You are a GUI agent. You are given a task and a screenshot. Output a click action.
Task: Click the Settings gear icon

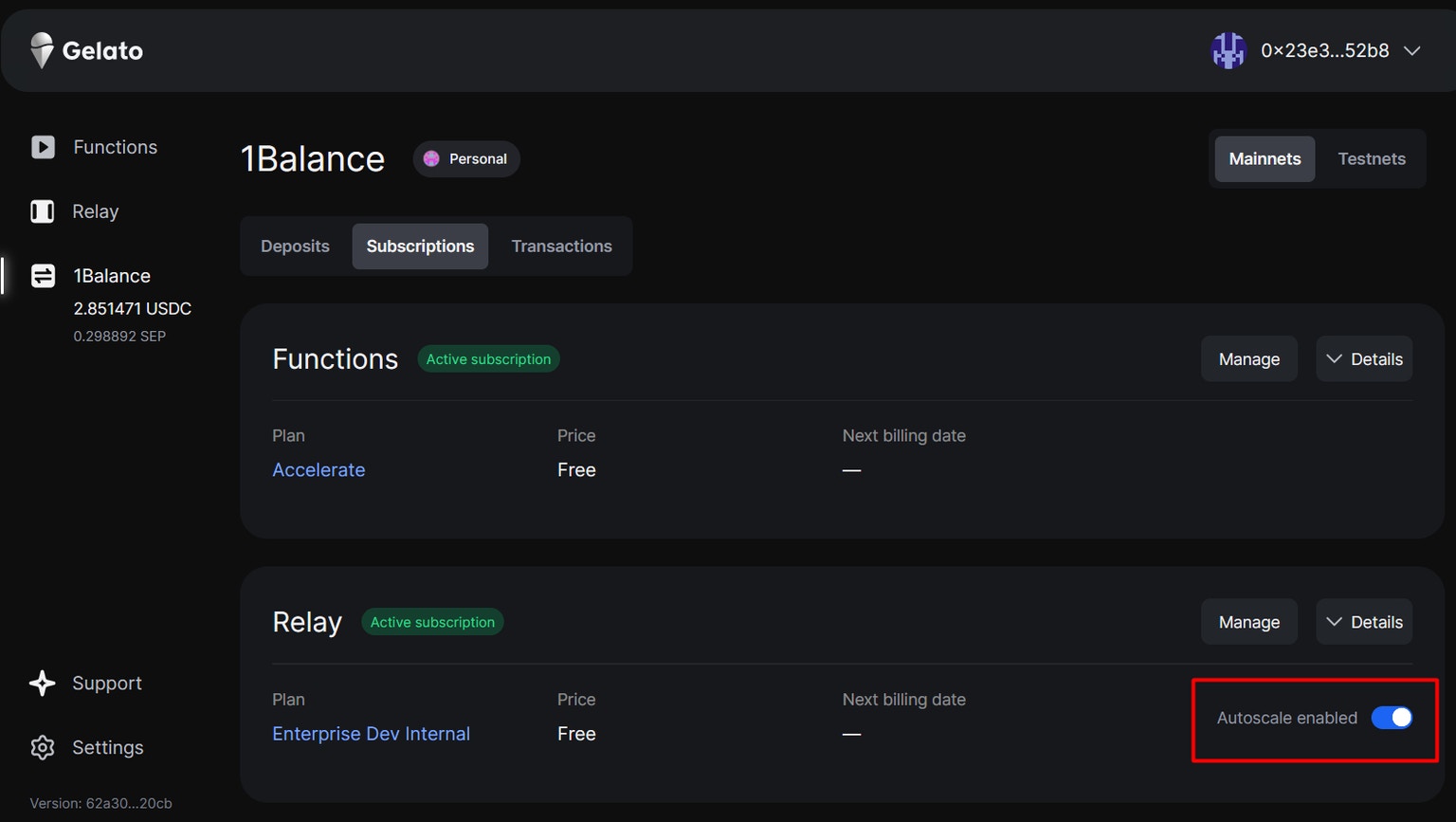pos(43,747)
